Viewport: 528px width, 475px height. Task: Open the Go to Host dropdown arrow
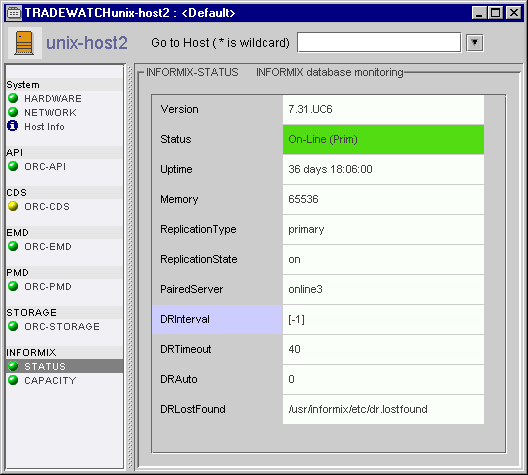click(x=475, y=43)
